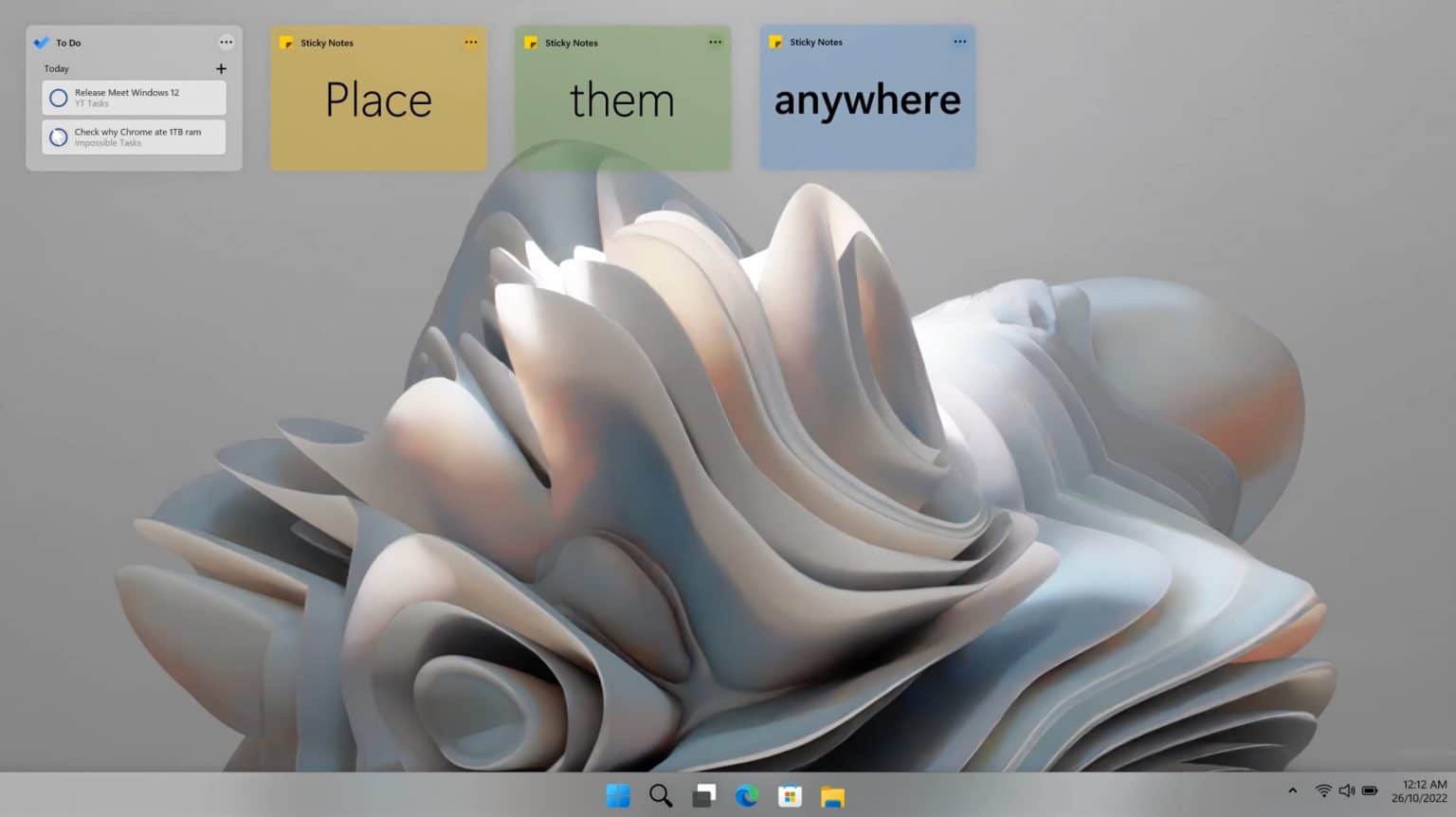Open the Windows Start menu
Screen dimensions: 1456x817
[618, 796]
